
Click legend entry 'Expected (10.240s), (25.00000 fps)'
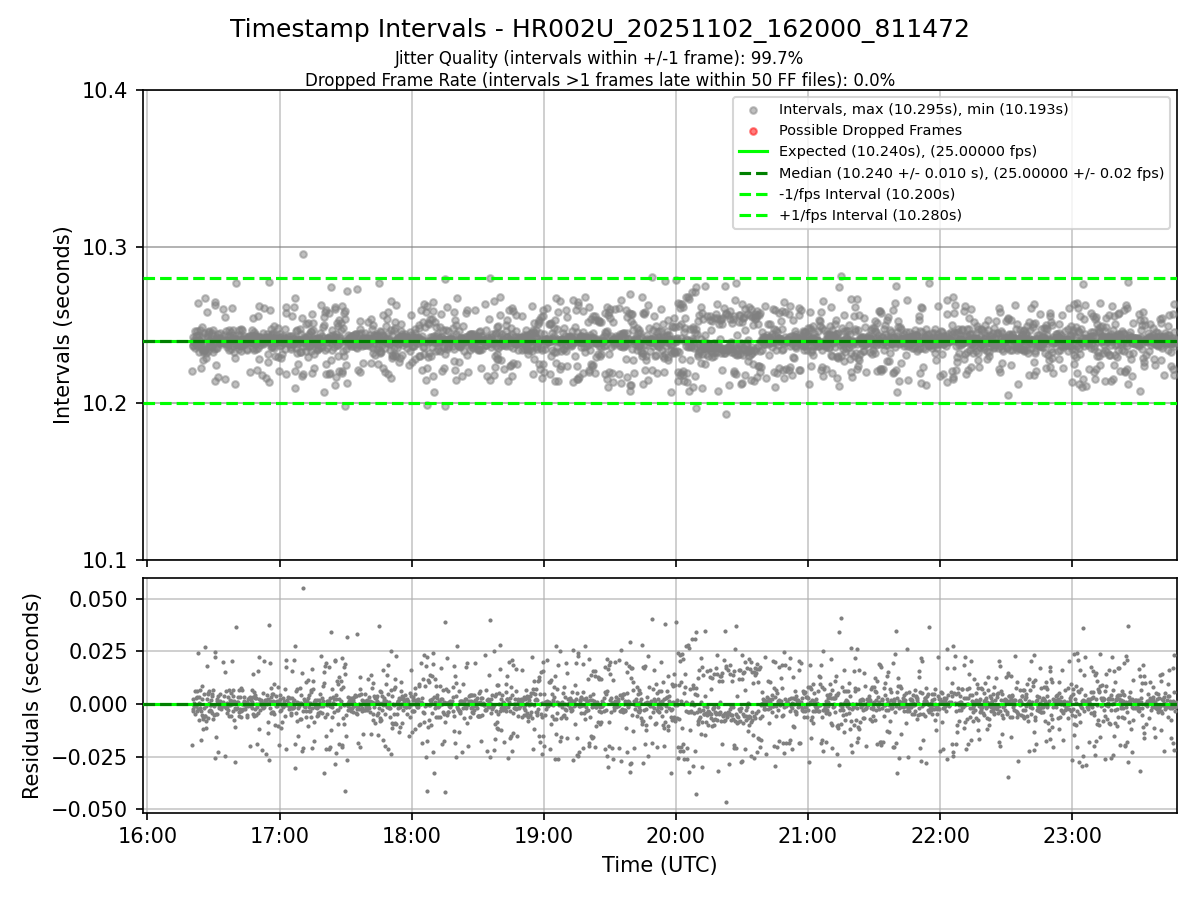tap(908, 151)
